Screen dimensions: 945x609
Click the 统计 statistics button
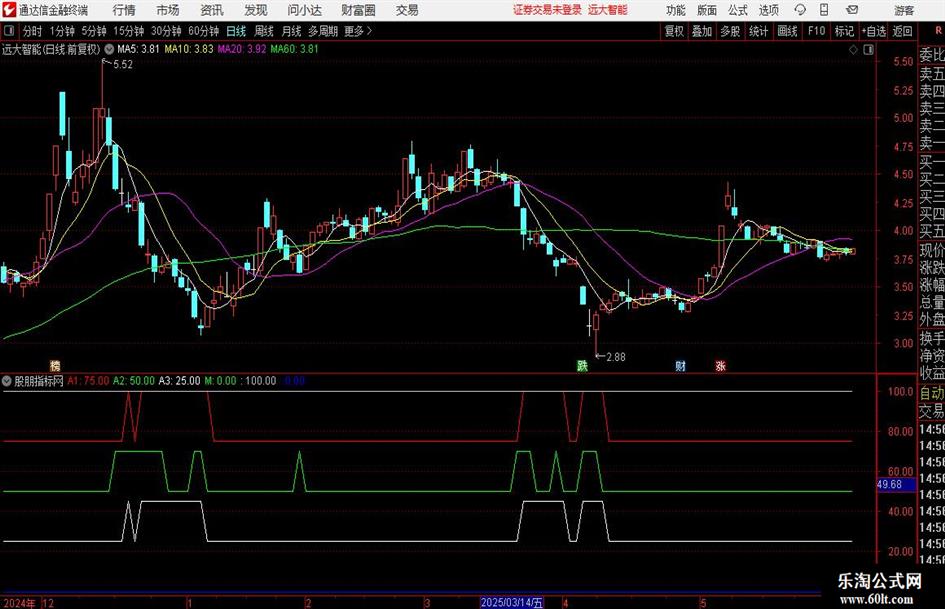pos(758,31)
